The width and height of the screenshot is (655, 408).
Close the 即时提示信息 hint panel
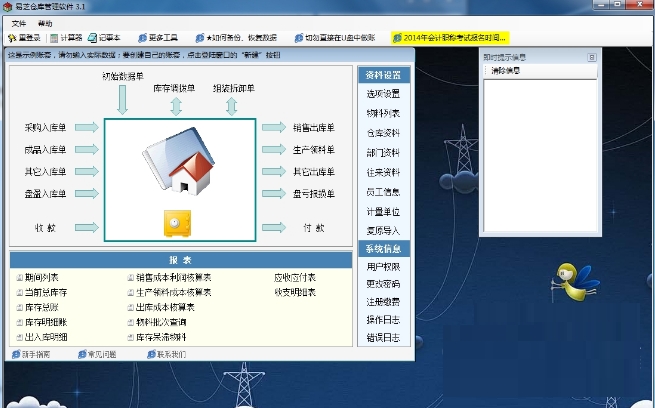click(592, 57)
